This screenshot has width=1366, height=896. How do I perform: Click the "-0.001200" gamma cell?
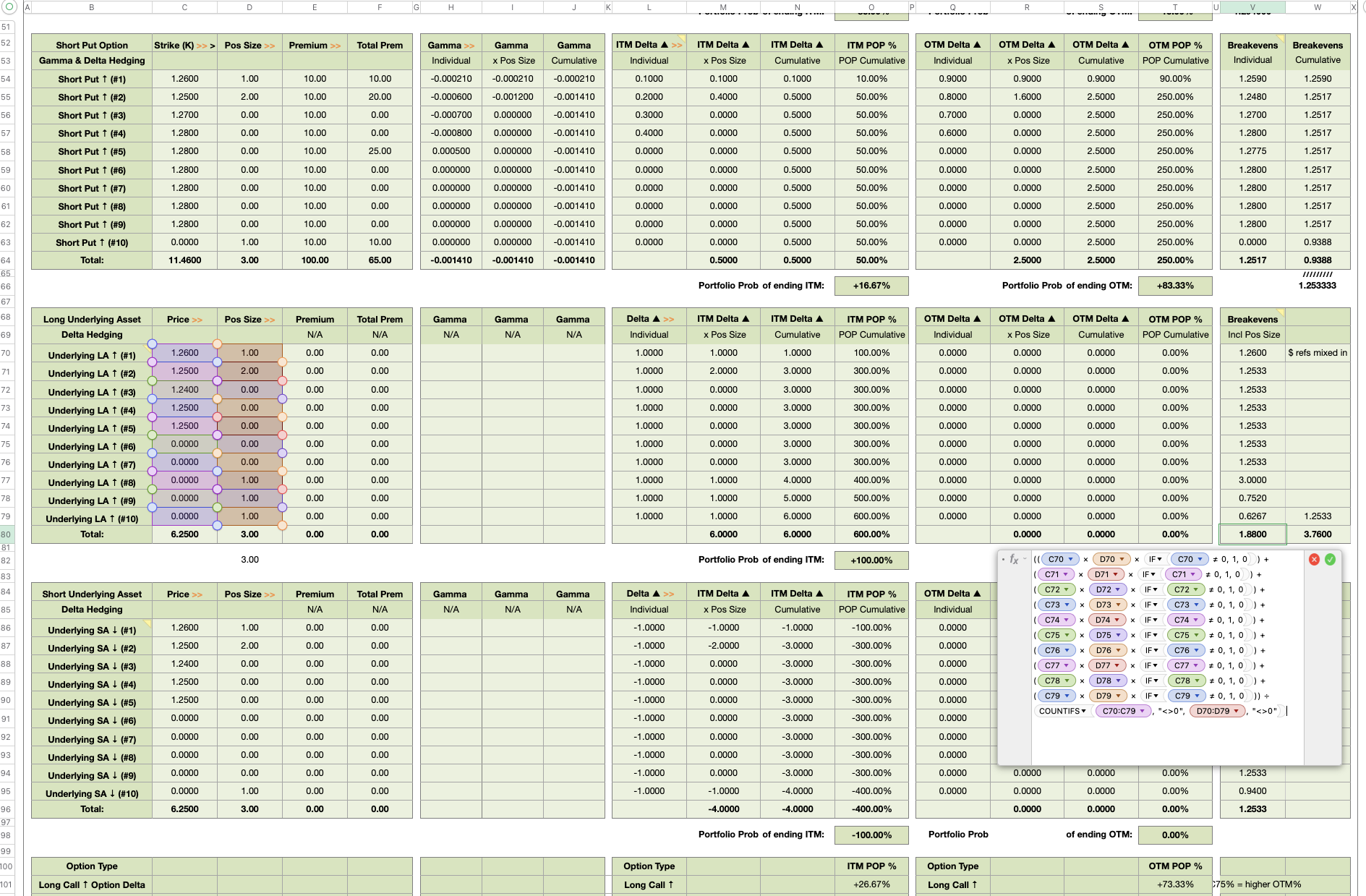[513, 97]
